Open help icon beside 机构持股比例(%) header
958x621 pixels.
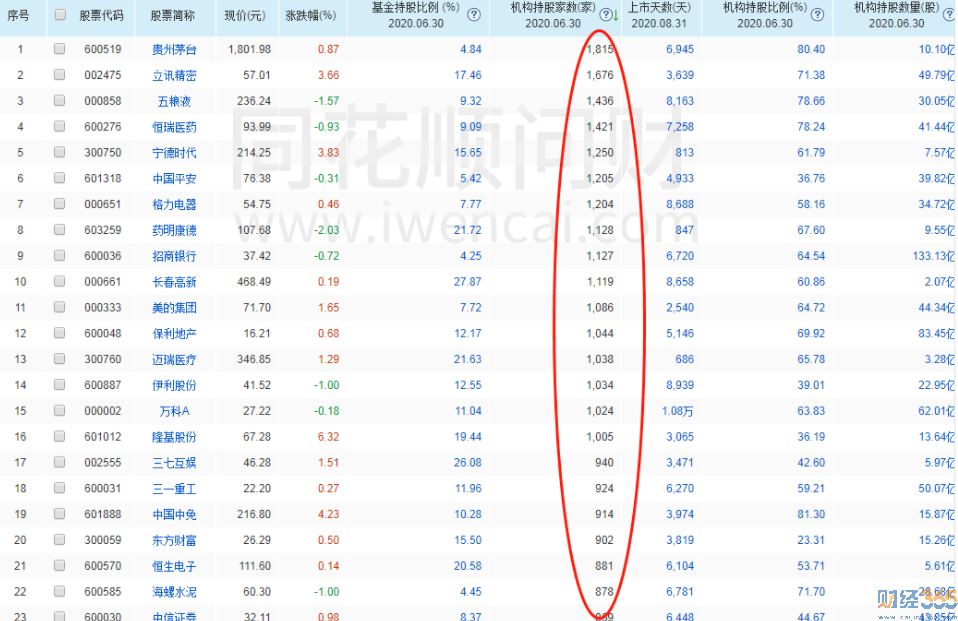coord(817,15)
